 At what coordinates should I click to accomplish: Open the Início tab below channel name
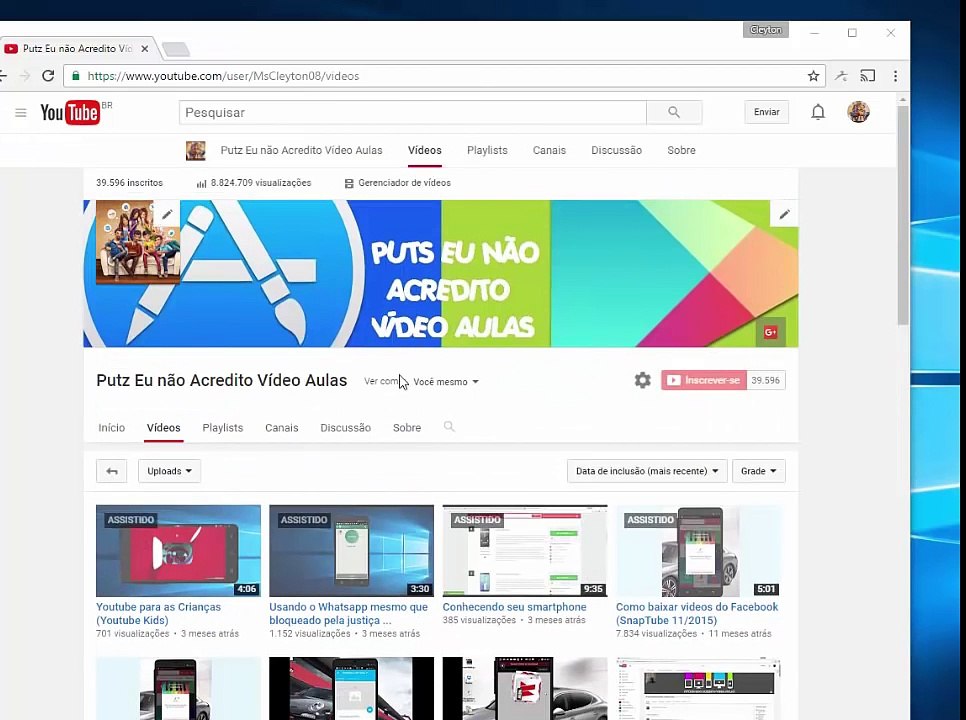(112, 427)
